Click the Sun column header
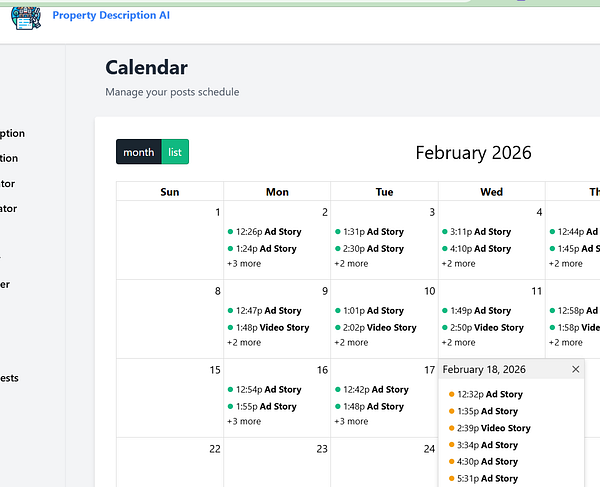Screen dimensions: 600x487 (x=170, y=192)
